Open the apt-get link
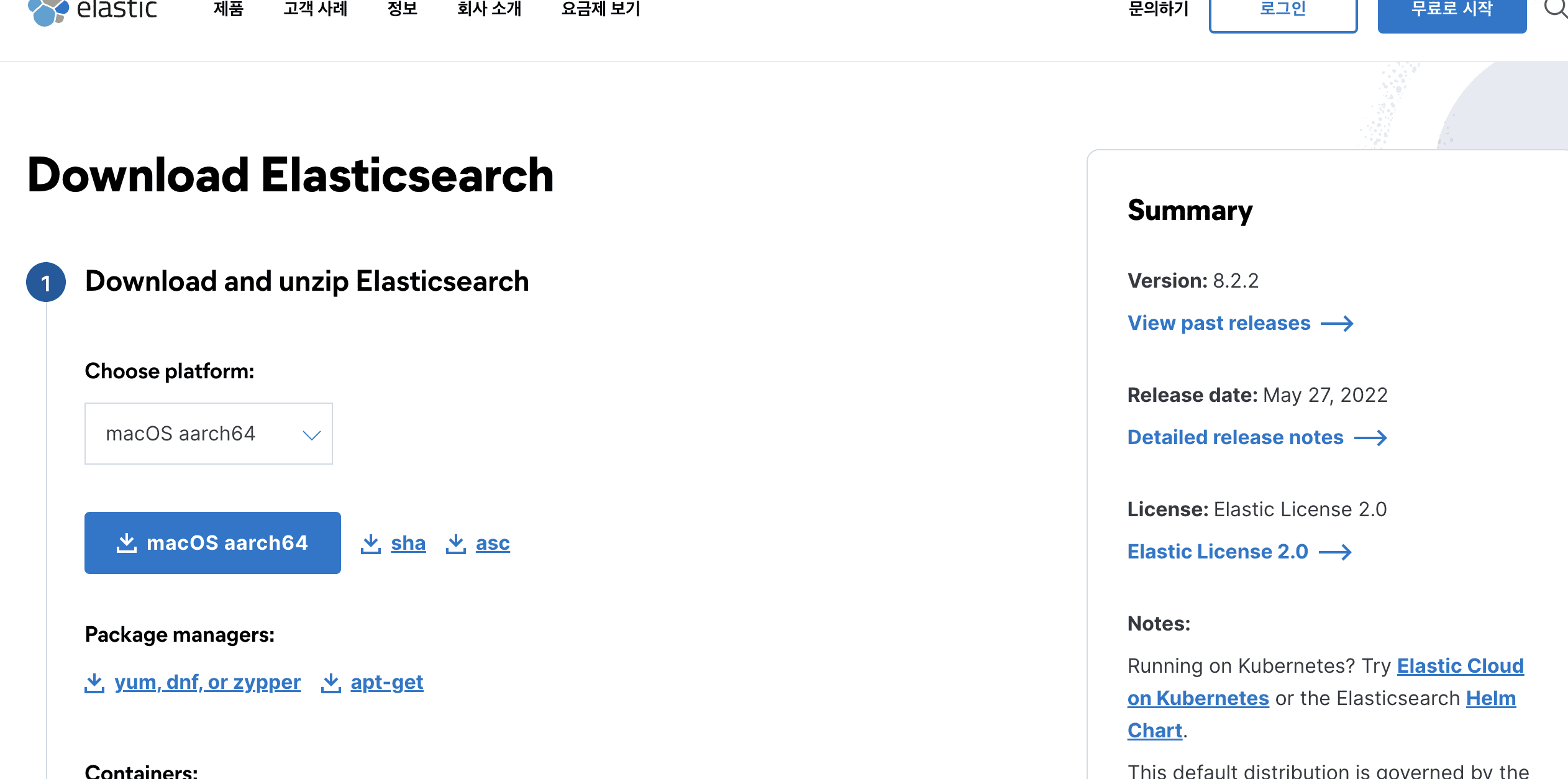 [387, 683]
